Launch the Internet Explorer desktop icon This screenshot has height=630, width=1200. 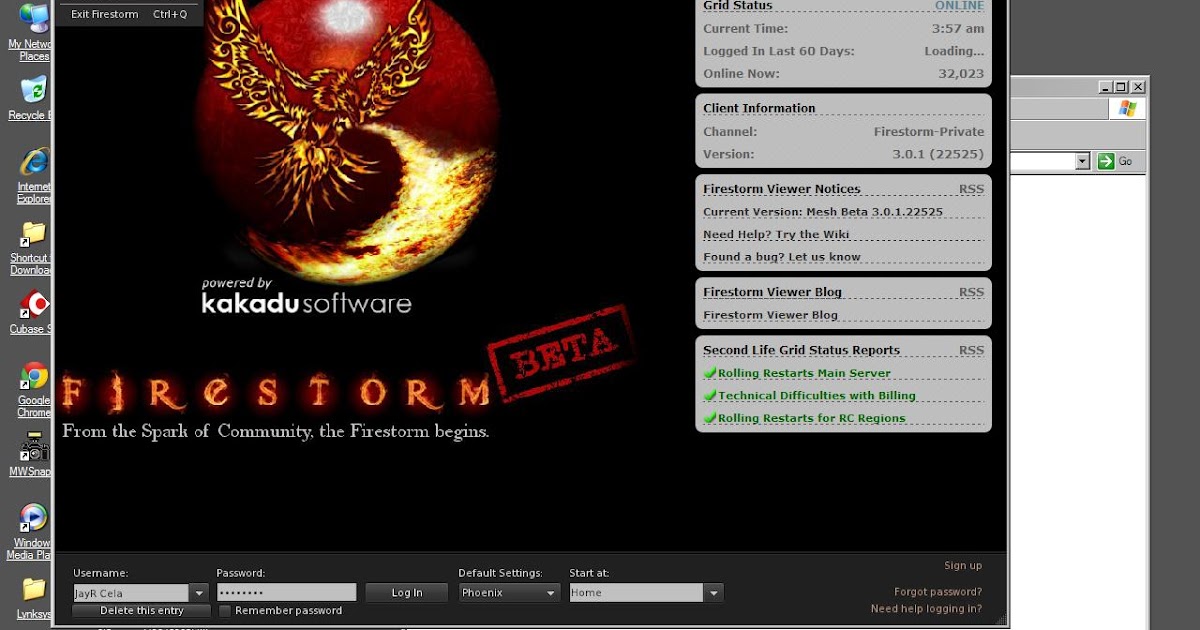(35, 162)
